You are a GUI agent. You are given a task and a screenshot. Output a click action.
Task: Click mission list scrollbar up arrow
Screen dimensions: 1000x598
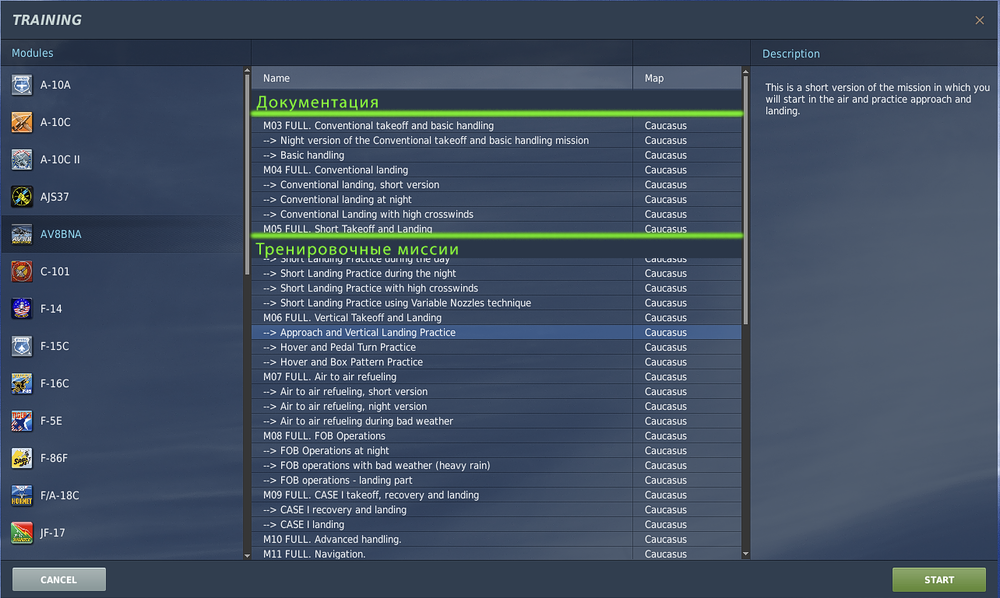point(746,72)
